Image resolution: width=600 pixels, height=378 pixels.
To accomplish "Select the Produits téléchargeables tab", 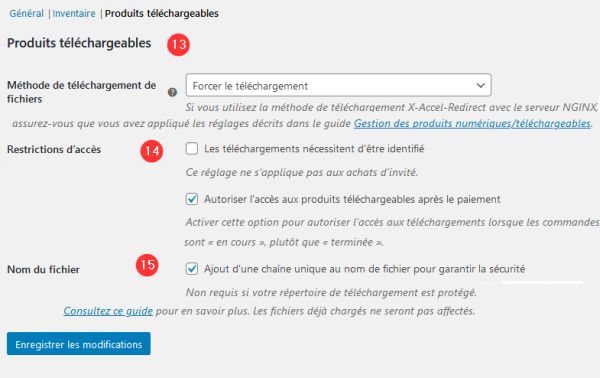I will (161, 13).
